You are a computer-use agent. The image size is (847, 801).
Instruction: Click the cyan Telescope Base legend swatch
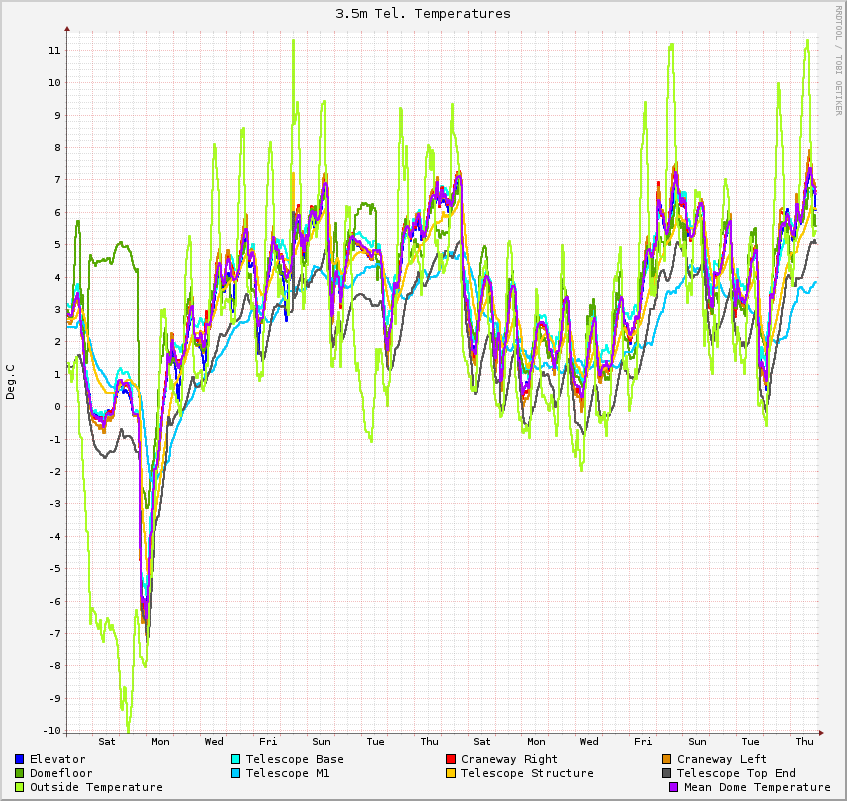[x=236, y=759]
